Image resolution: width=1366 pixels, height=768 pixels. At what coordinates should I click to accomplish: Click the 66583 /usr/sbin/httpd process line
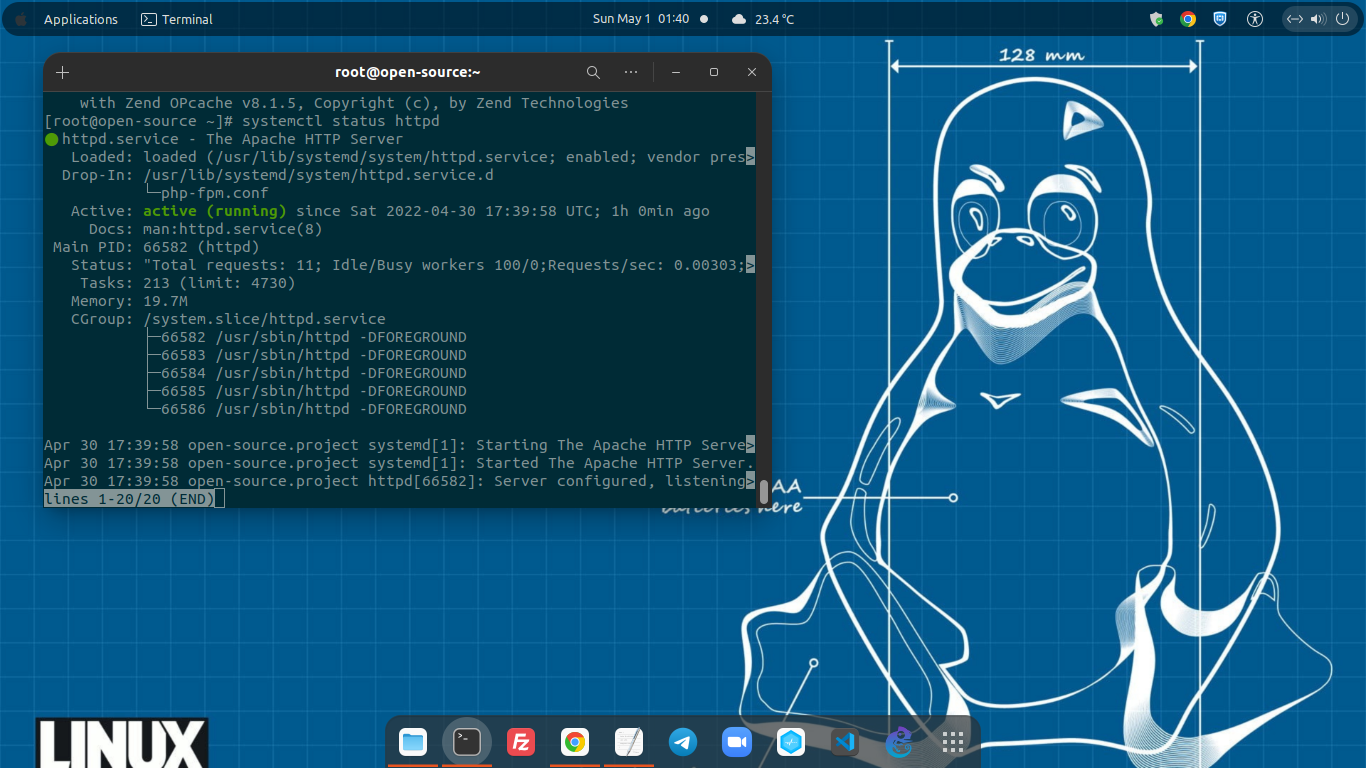(x=314, y=355)
